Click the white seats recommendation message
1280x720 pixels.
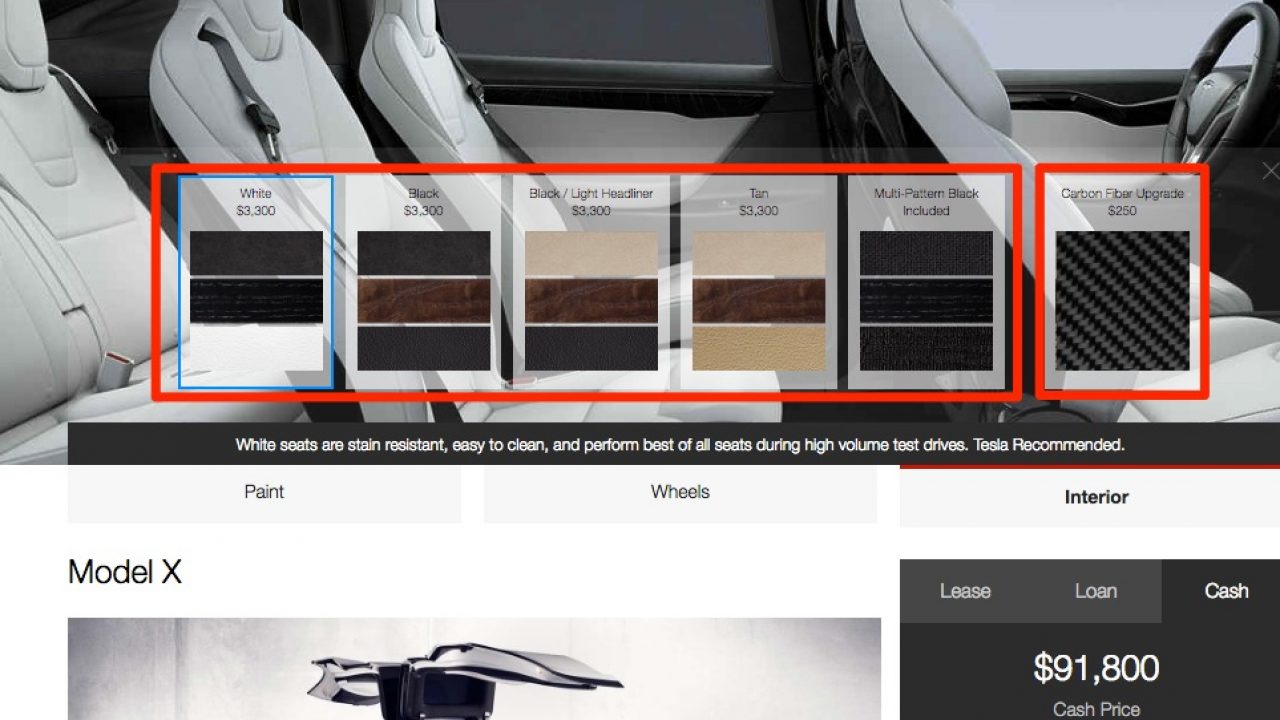[680, 445]
